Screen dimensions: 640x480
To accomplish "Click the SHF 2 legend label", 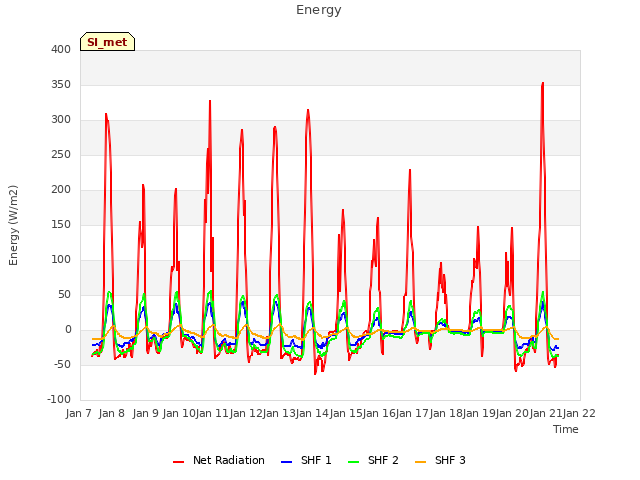I will [x=383, y=460].
